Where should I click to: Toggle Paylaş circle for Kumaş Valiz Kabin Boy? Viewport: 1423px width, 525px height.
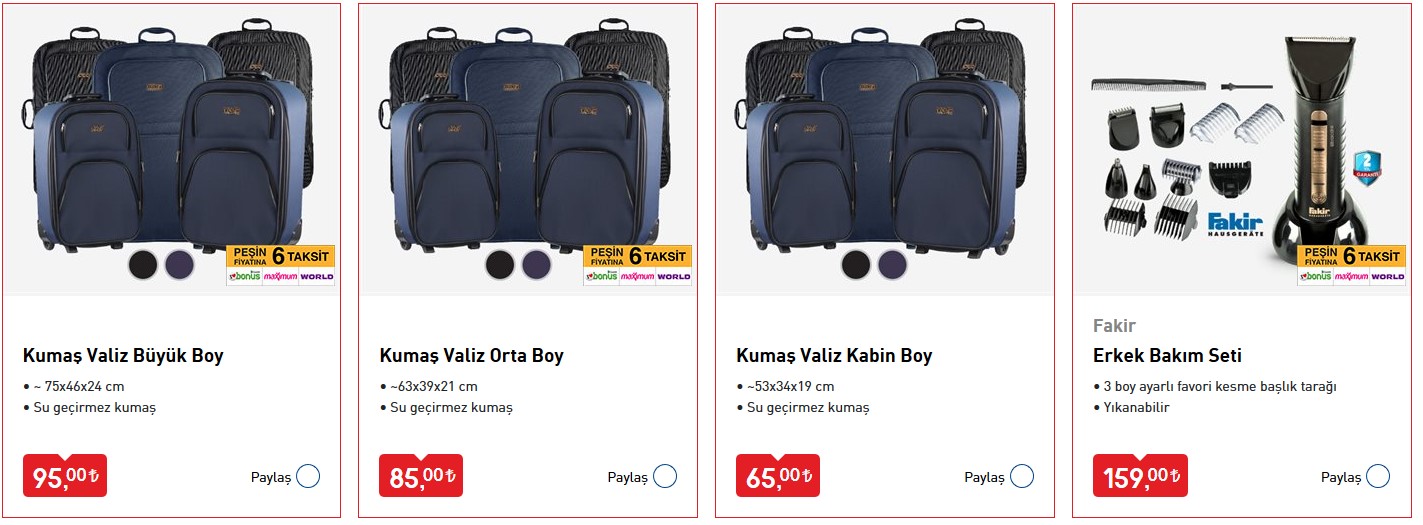tap(1021, 476)
